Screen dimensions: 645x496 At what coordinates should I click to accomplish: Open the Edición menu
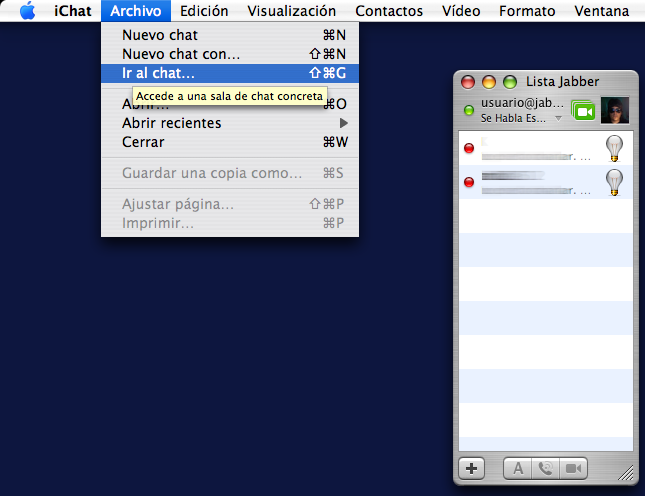[x=204, y=11]
